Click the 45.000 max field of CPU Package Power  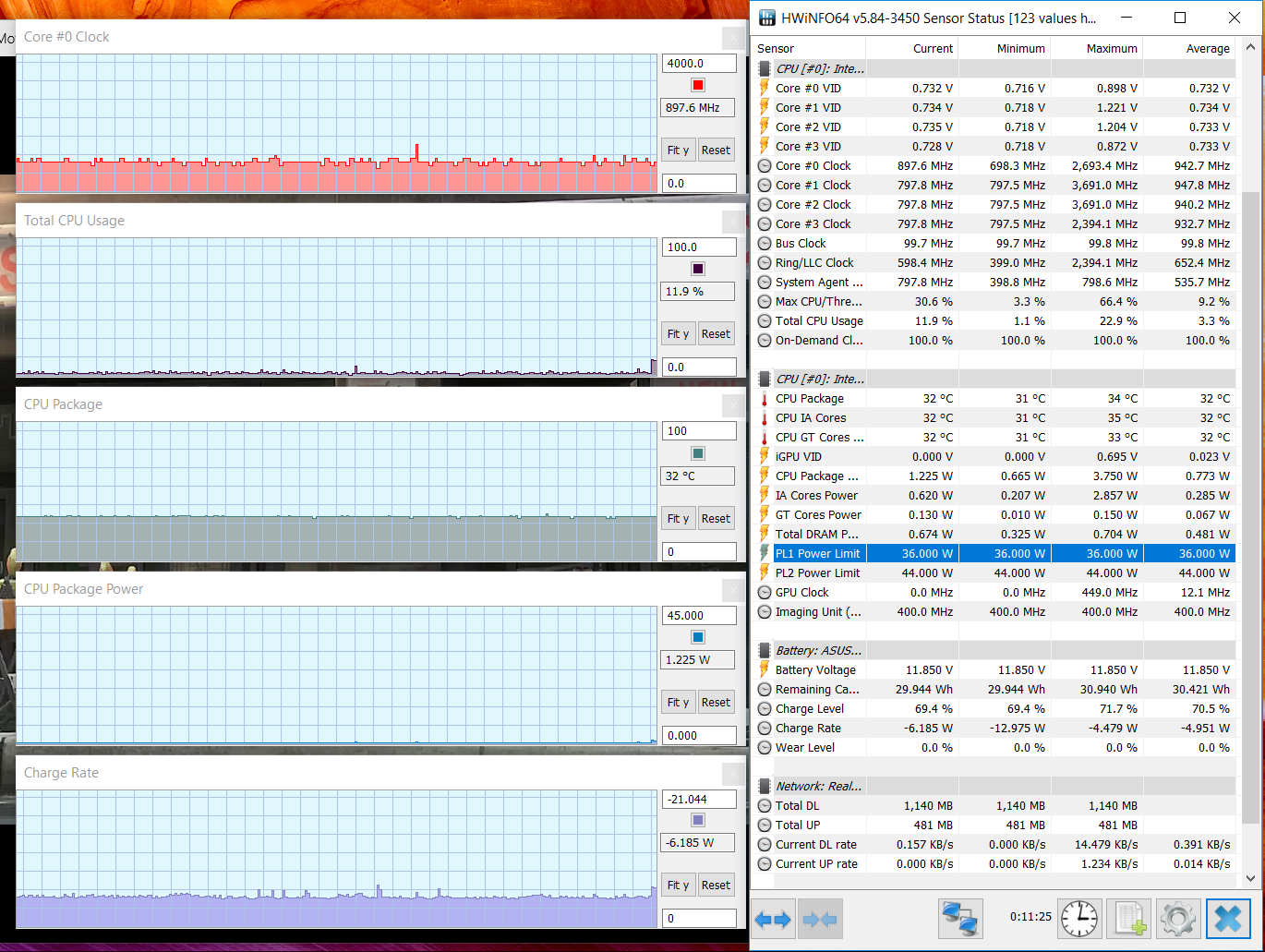click(x=699, y=616)
